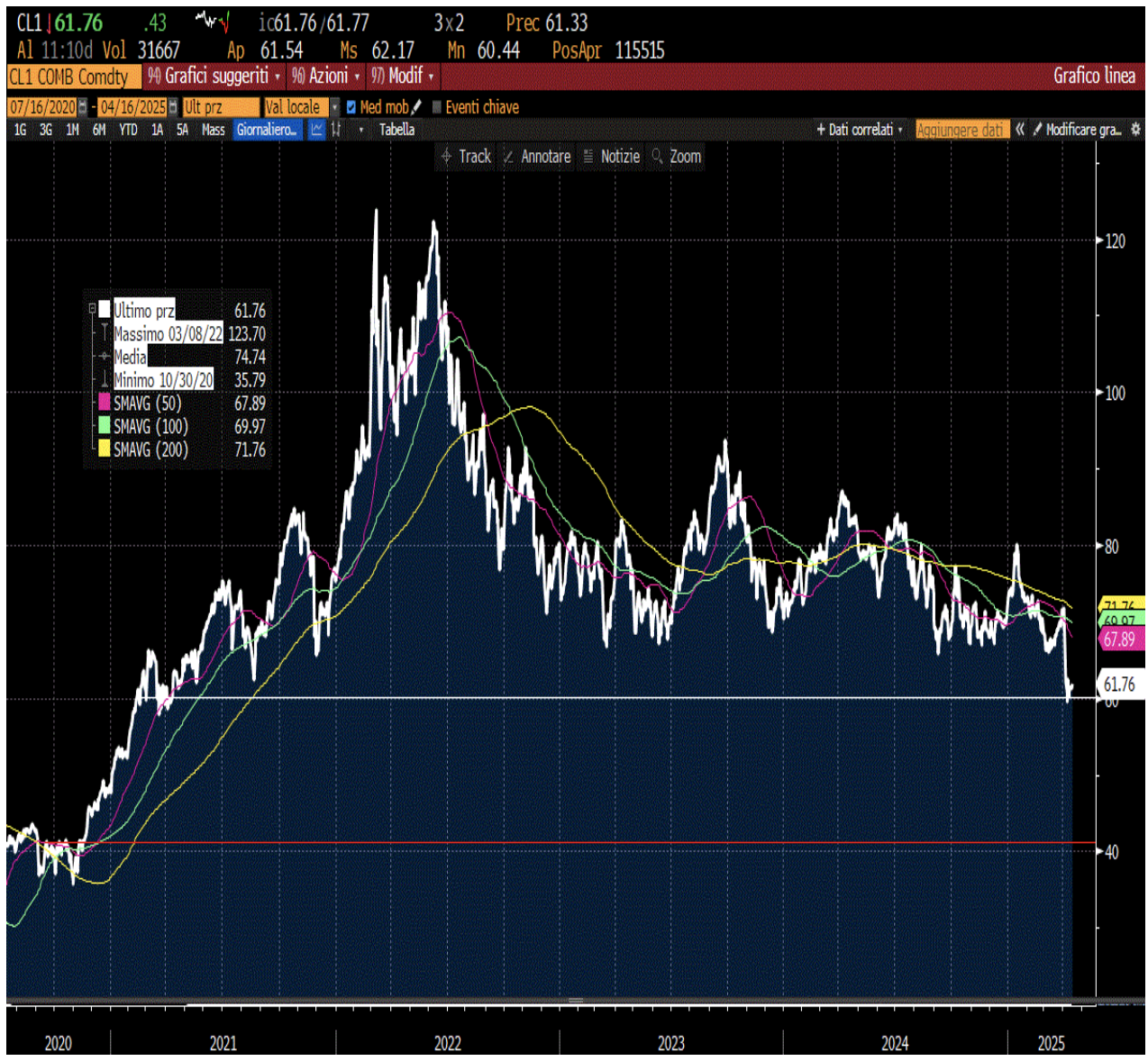
Task: Activate the Track crosshair tool
Action: pos(466,157)
